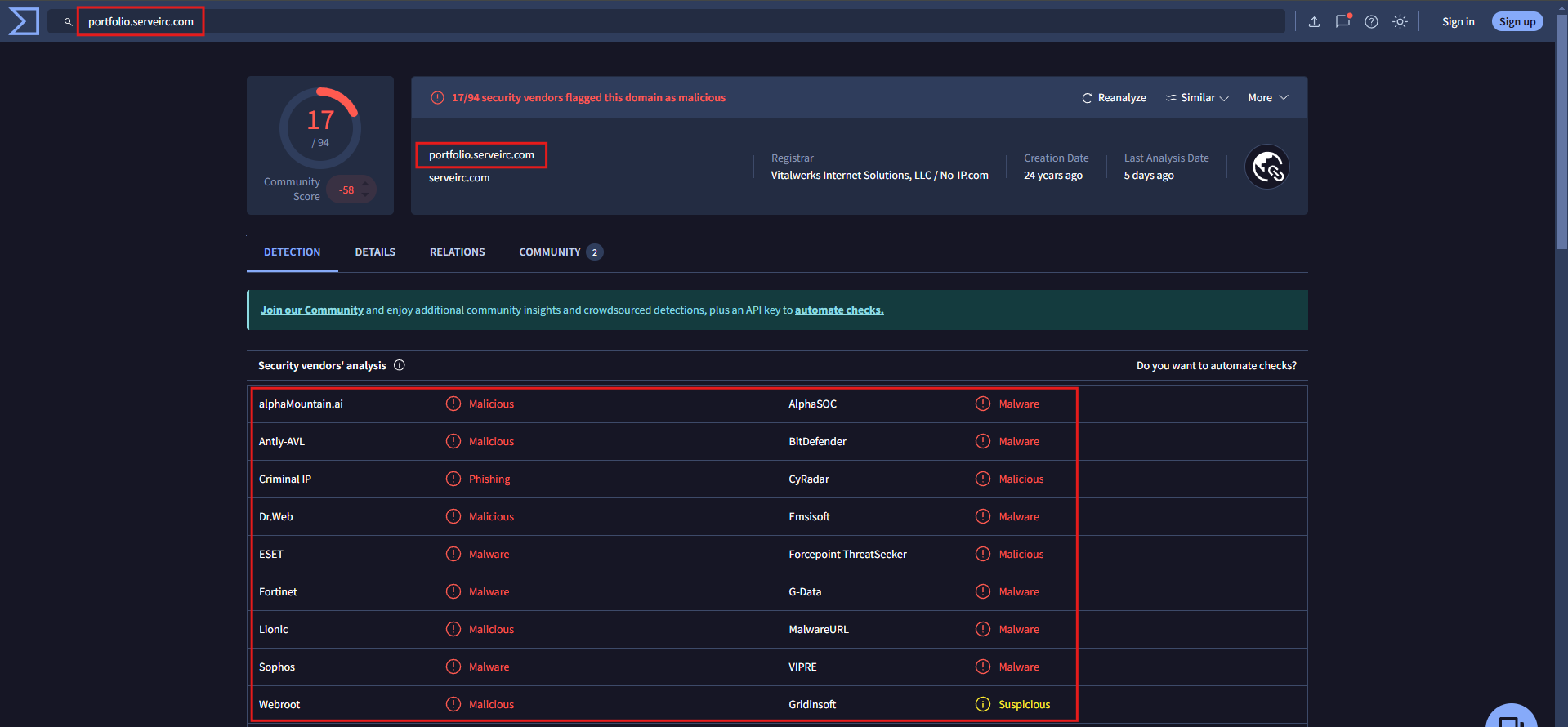Click the alphaMountain.ai vendor name
1568x727 pixels.
point(301,404)
